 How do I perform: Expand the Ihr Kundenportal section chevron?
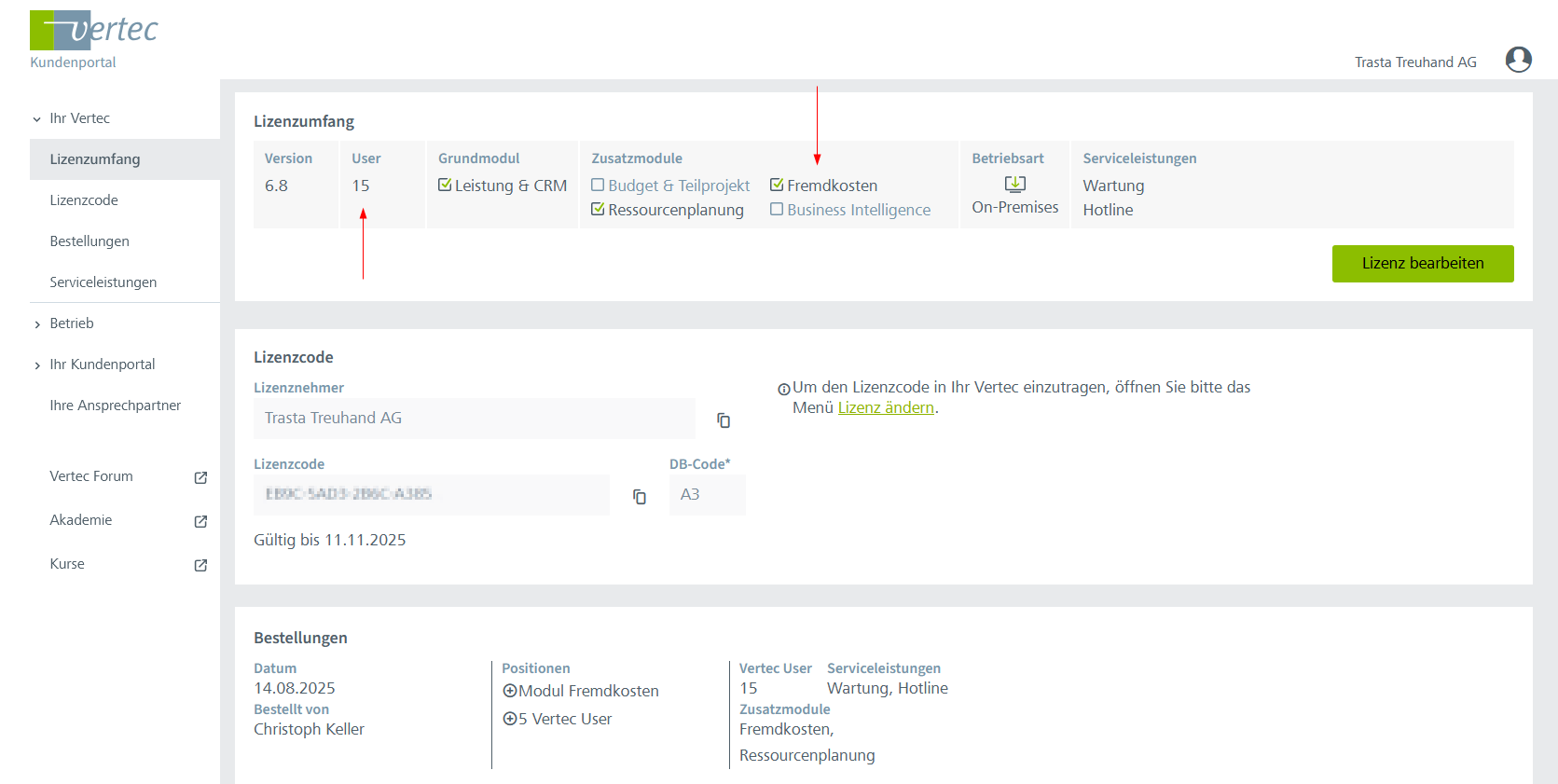37,365
